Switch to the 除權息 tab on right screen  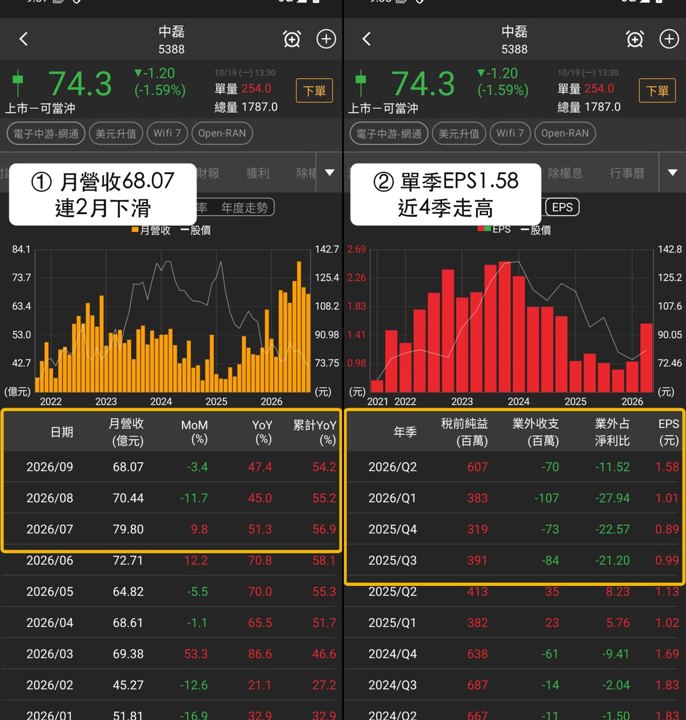click(565, 173)
